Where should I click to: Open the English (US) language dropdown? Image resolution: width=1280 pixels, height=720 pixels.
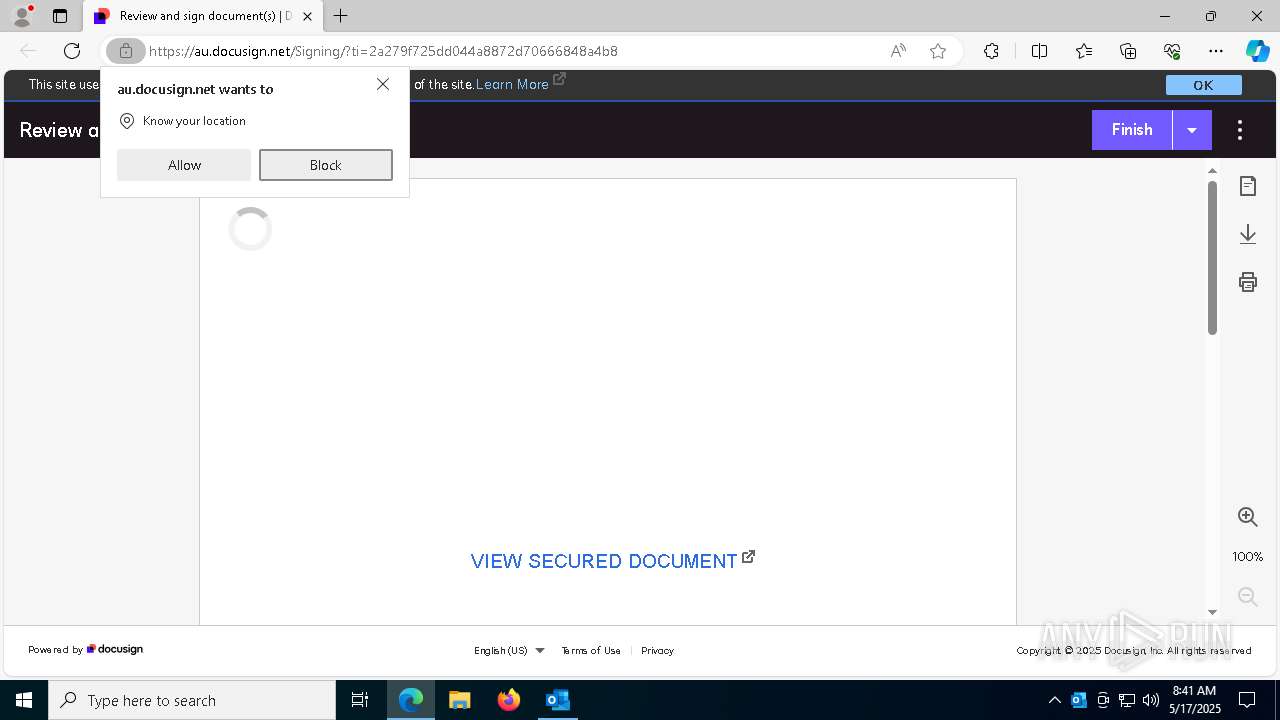[509, 650]
